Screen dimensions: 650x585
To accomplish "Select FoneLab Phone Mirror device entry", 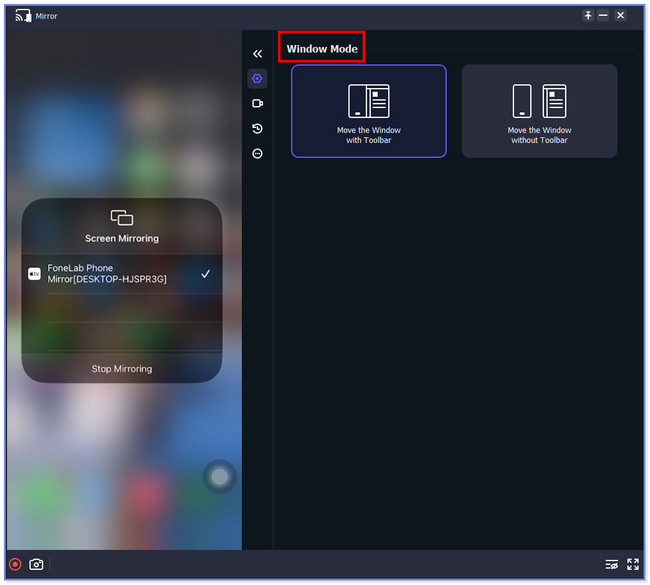I will [x=107, y=274].
